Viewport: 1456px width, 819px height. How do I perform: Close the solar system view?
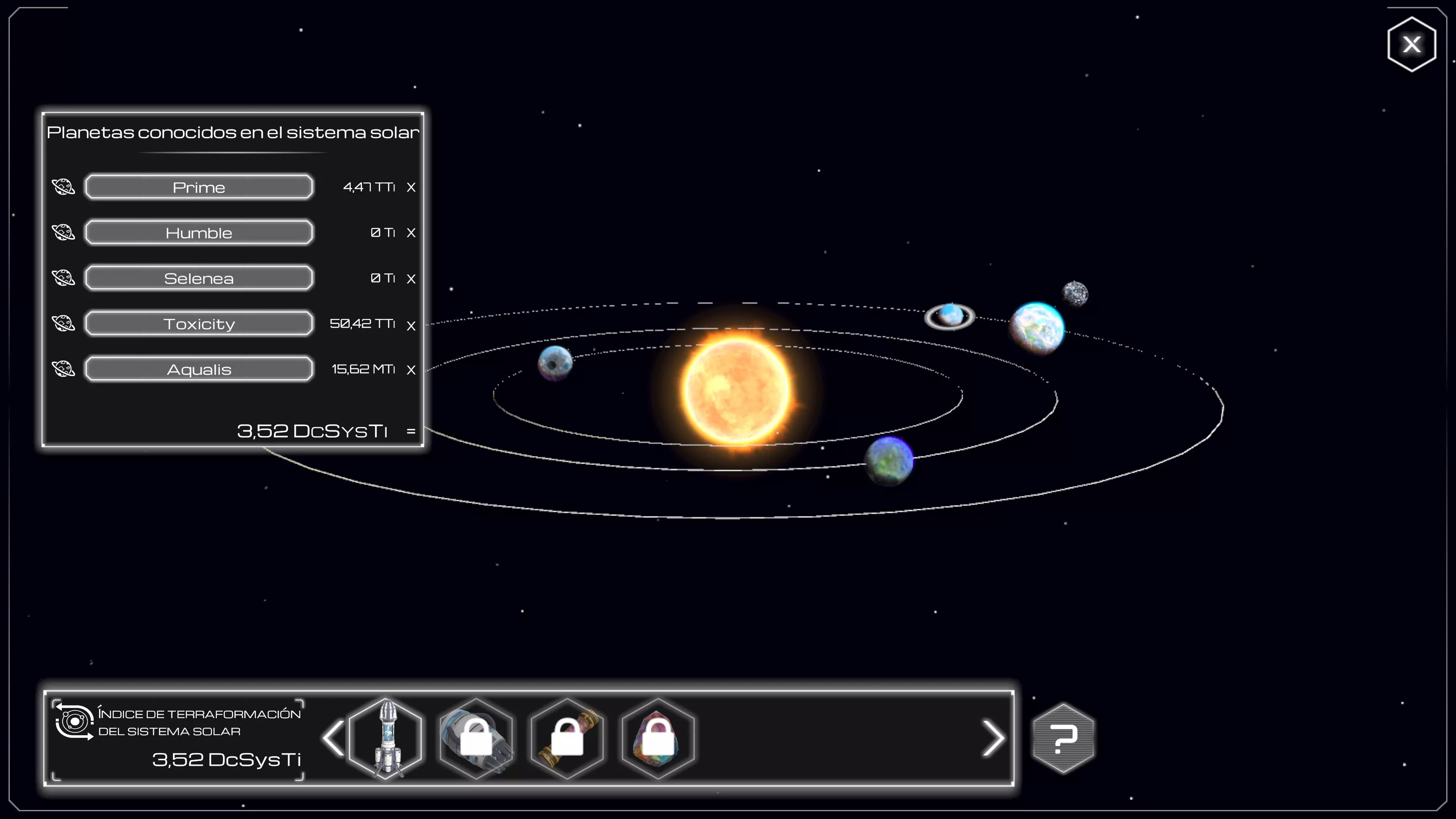[x=1411, y=44]
